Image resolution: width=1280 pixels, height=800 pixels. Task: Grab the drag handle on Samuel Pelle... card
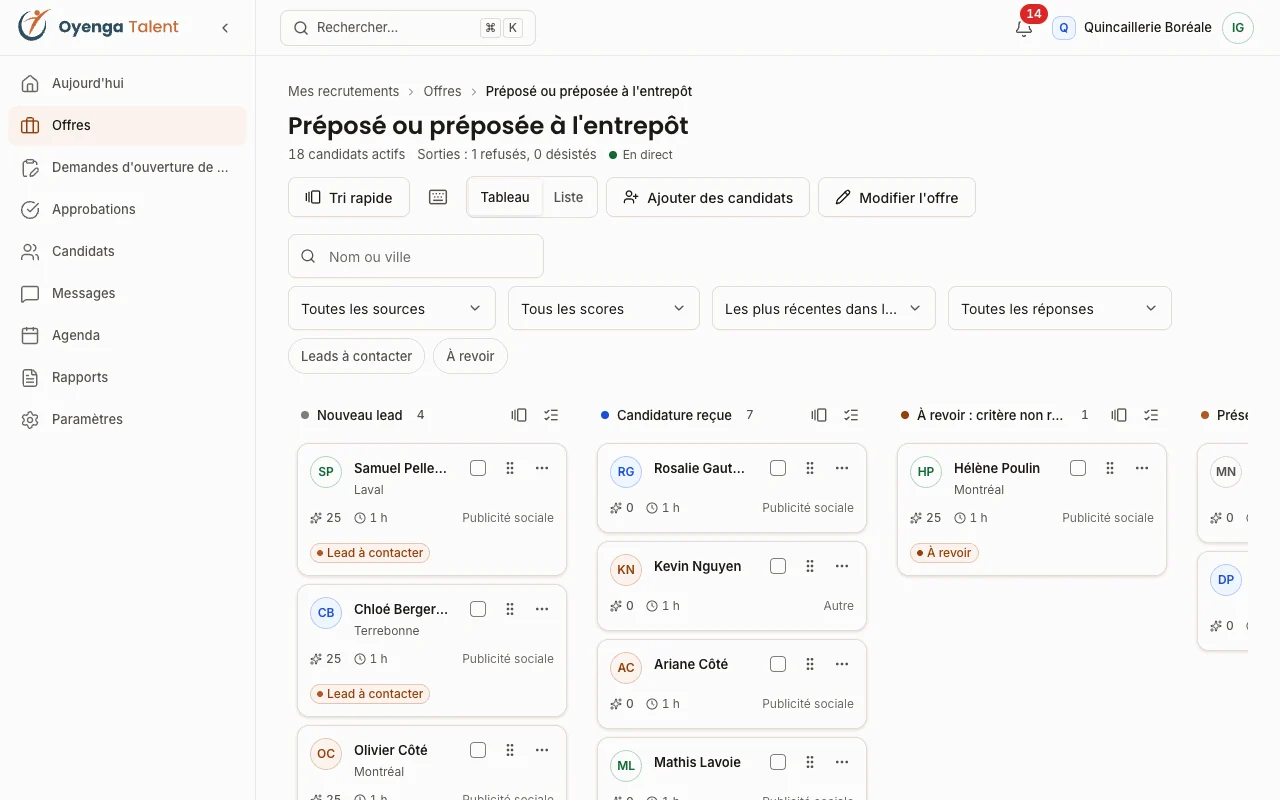click(510, 468)
